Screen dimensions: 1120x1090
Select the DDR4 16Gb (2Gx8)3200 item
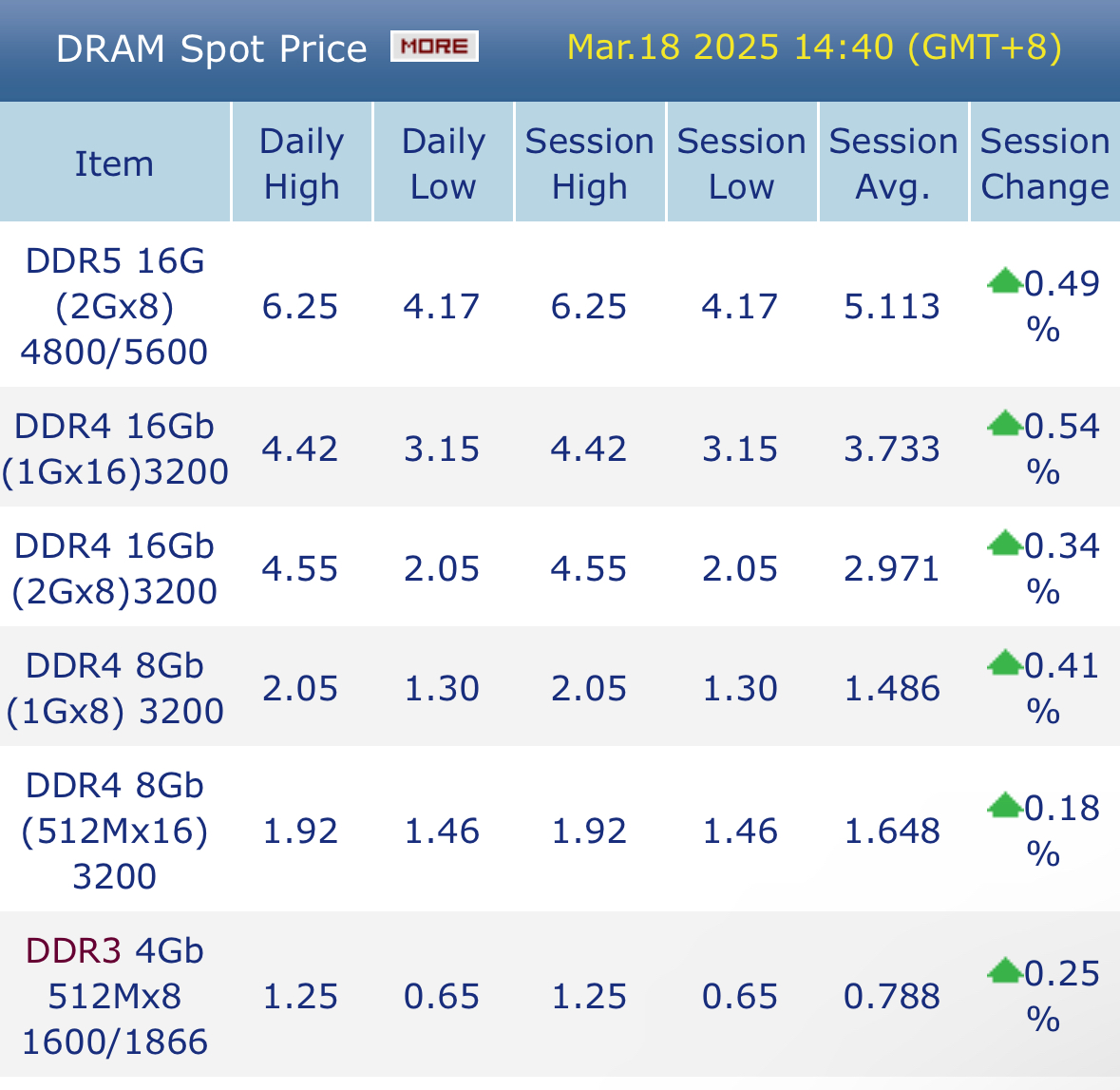[x=114, y=568]
